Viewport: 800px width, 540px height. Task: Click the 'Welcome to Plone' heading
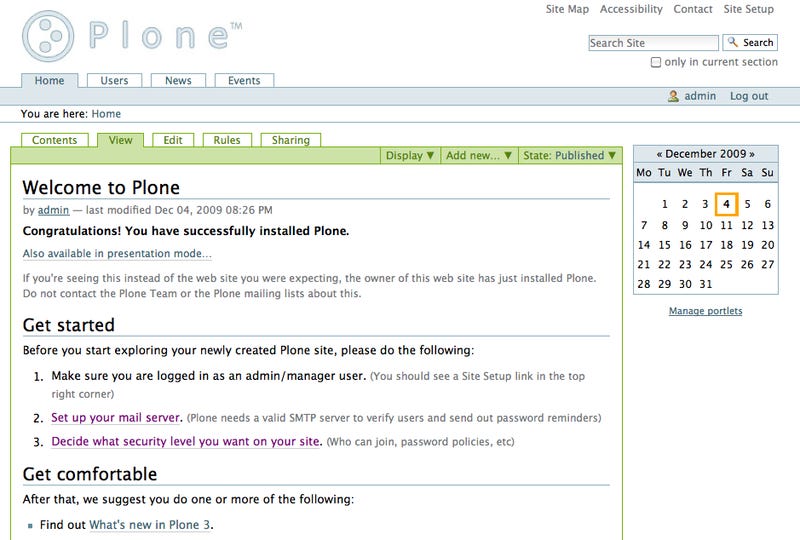(x=101, y=187)
